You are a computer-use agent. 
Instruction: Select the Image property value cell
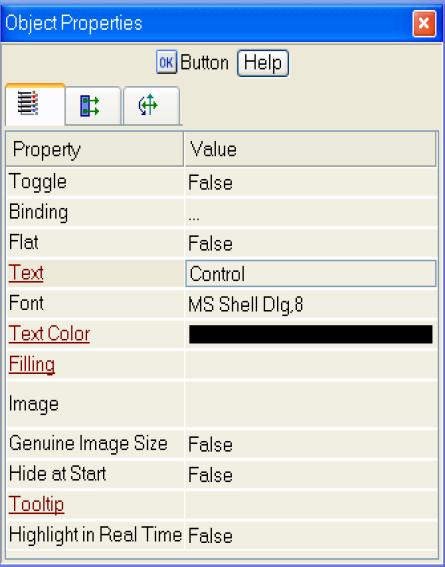click(311, 404)
